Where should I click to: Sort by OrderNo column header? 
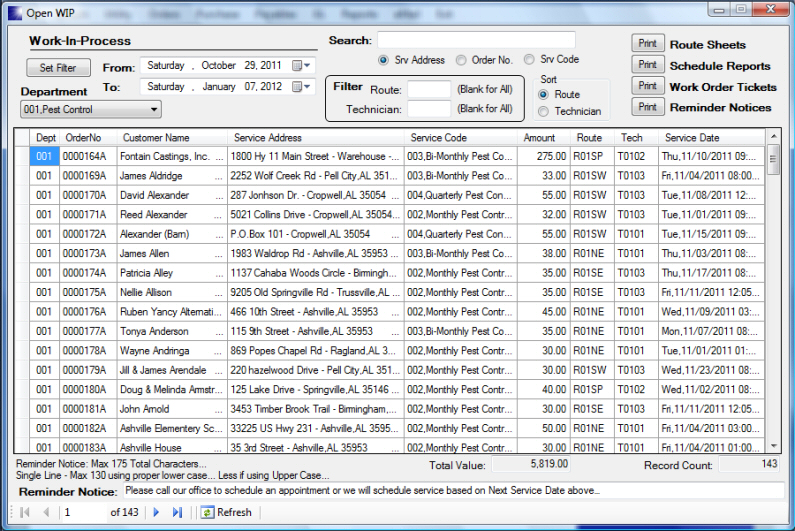point(88,137)
